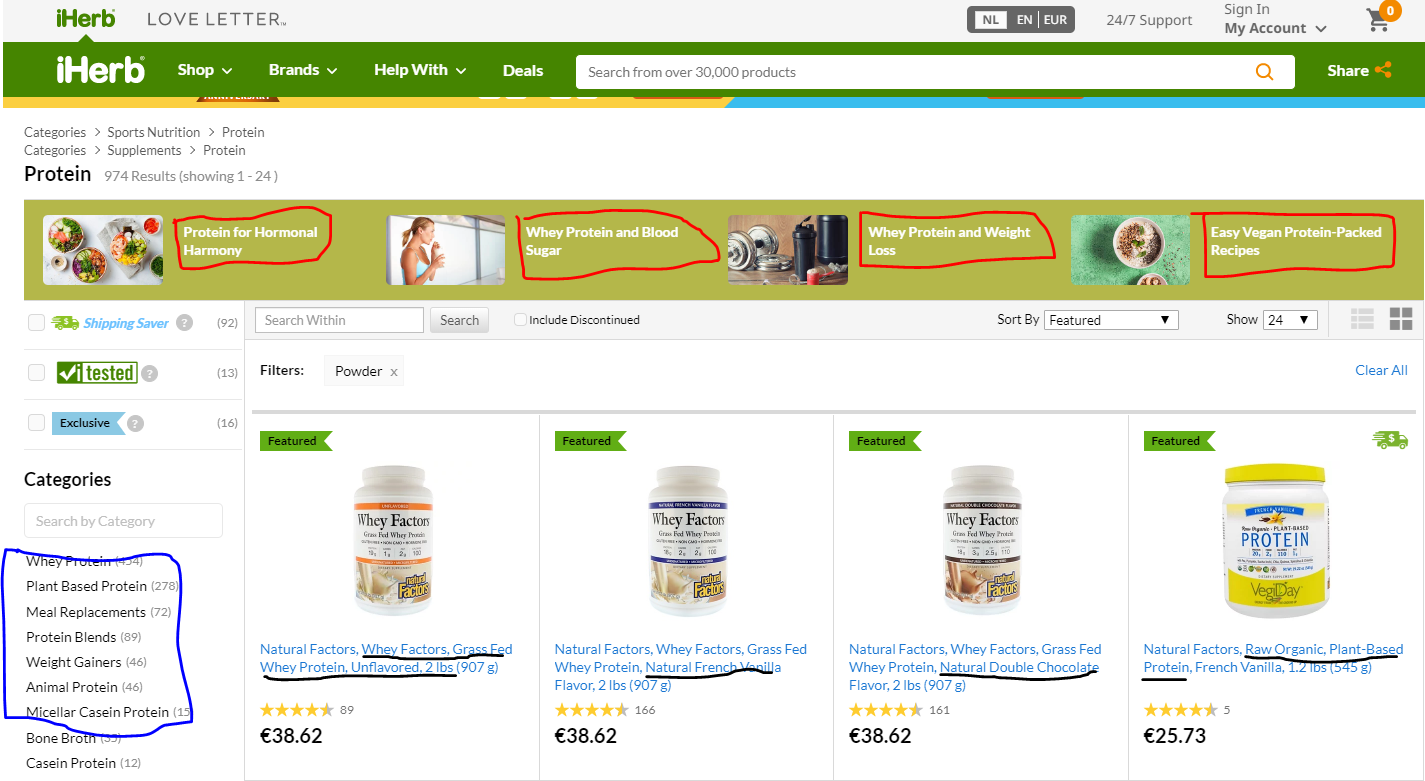This screenshot has height=781, width=1425.
Task: Click the Shipping Saver help icon
Action: click(x=184, y=323)
